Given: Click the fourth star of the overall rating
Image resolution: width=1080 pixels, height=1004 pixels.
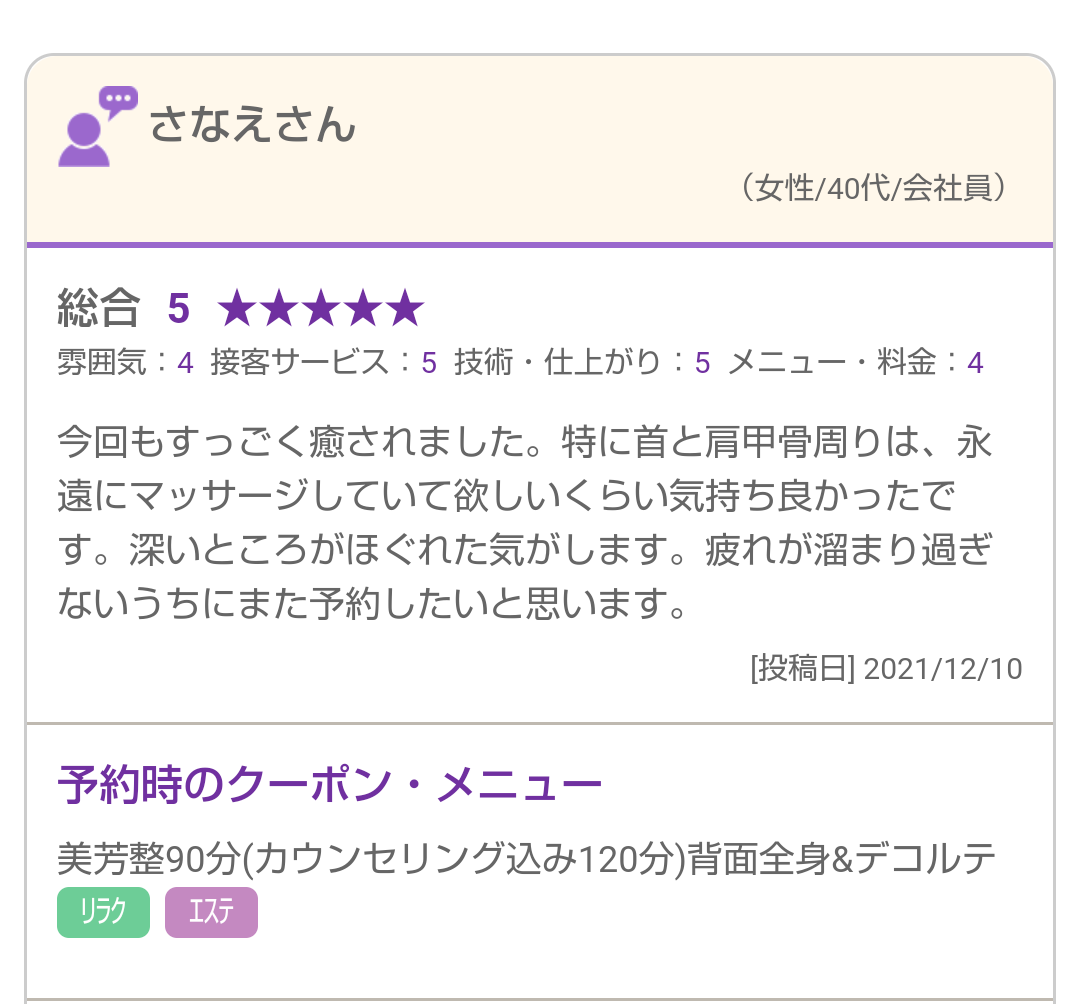Looking at the screenshot, I should click(363, 309).
